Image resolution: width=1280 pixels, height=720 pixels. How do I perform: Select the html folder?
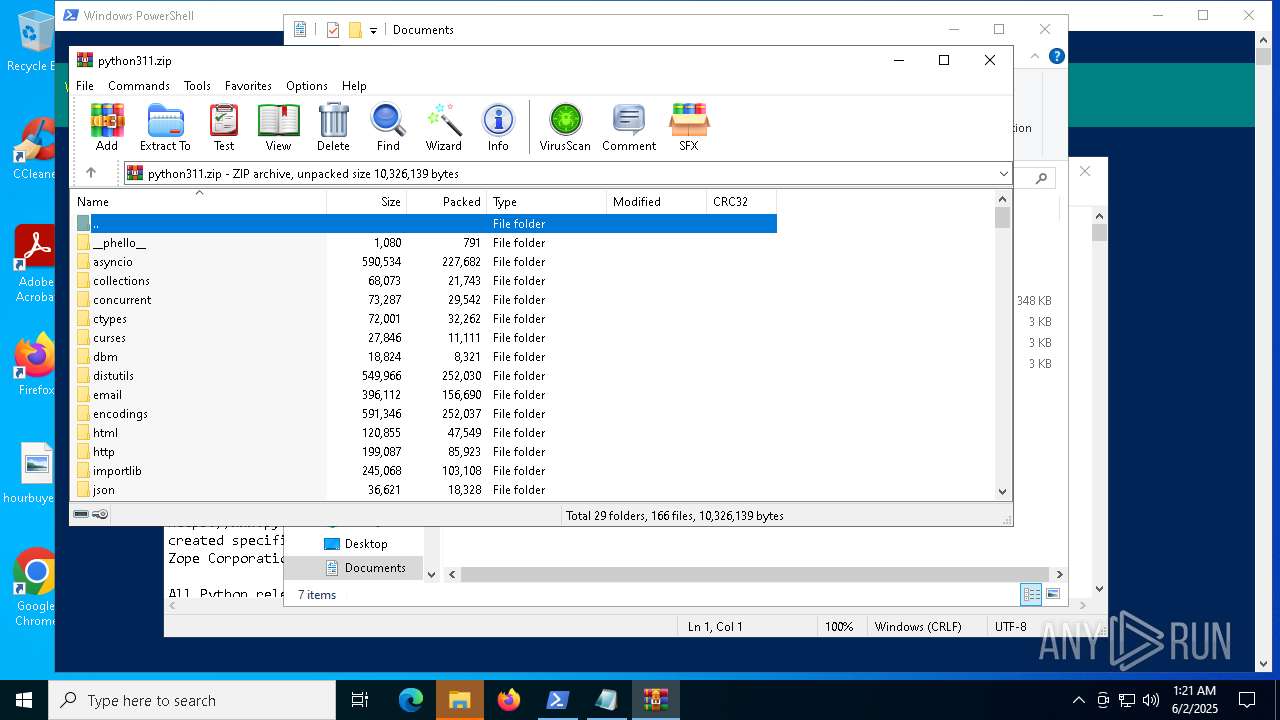[426, 433]
